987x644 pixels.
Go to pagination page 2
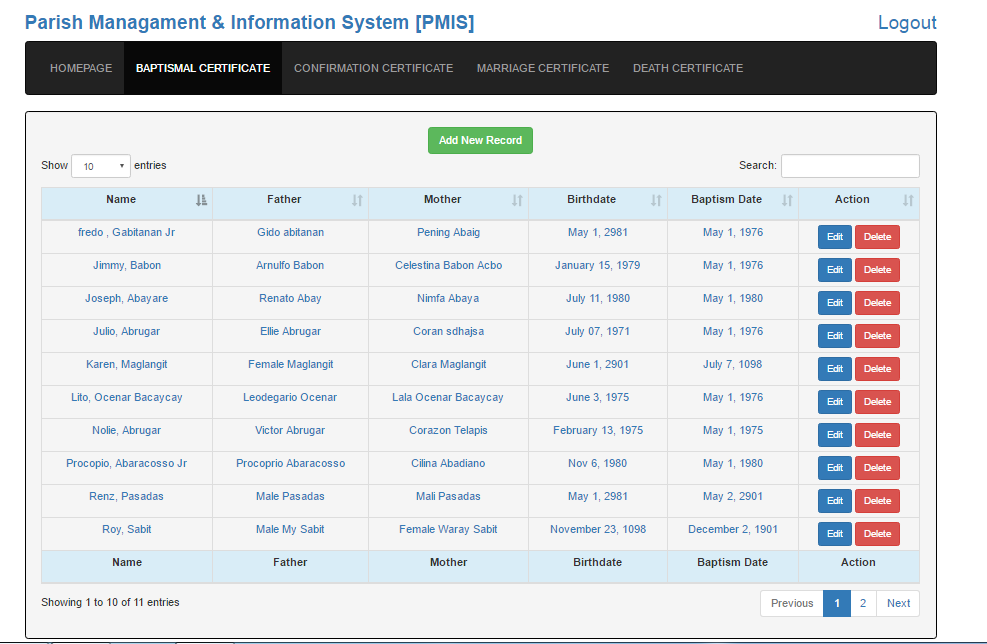point(863,603)
